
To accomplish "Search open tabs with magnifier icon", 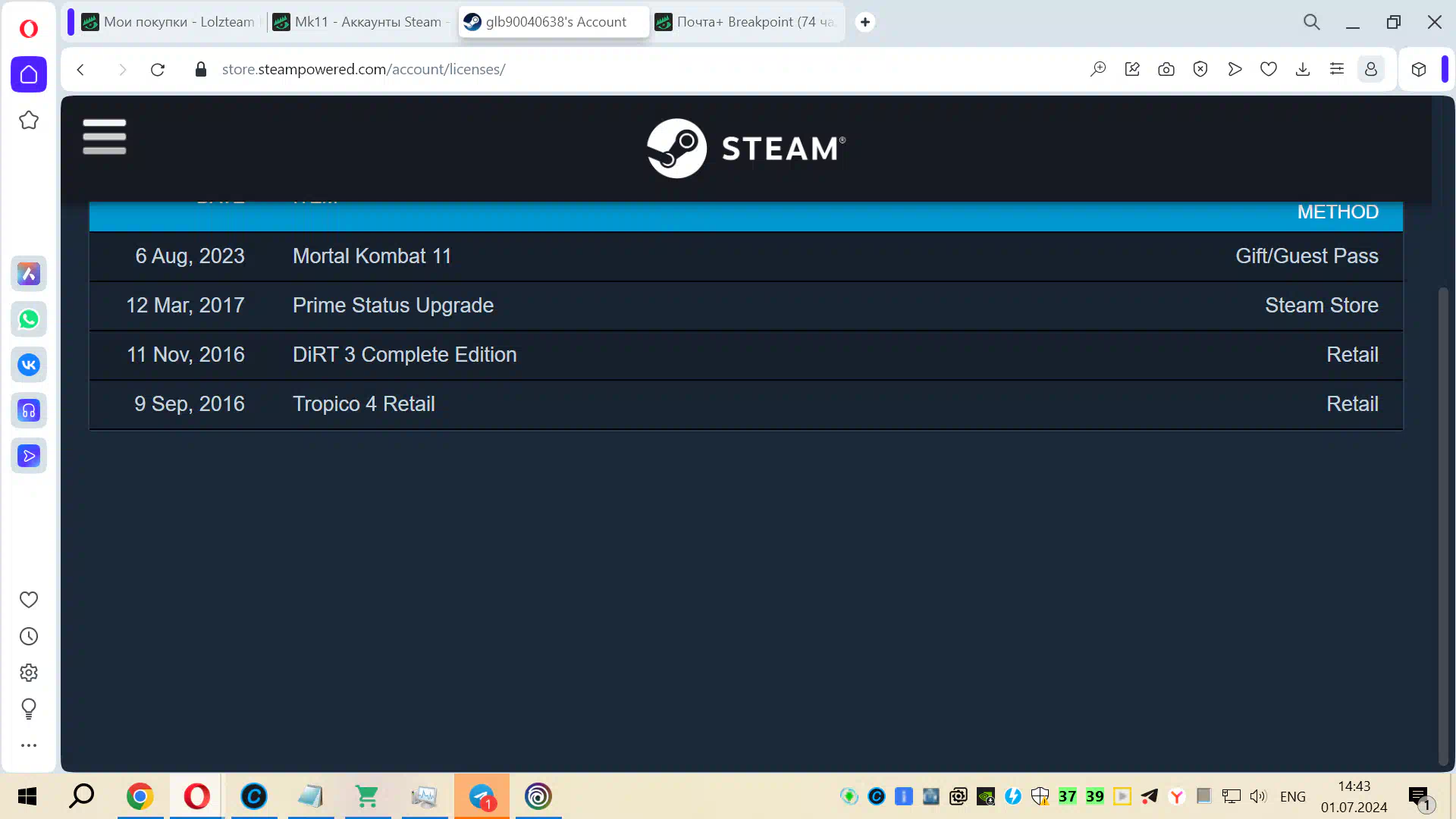I will 1312,22.
